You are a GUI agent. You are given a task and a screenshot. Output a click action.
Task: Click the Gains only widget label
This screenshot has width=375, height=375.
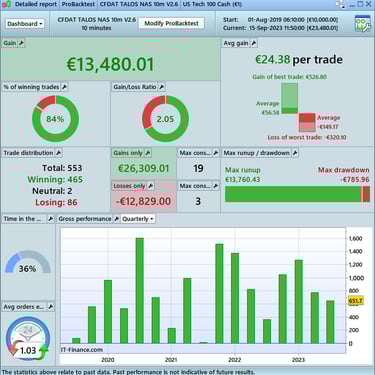128,153
